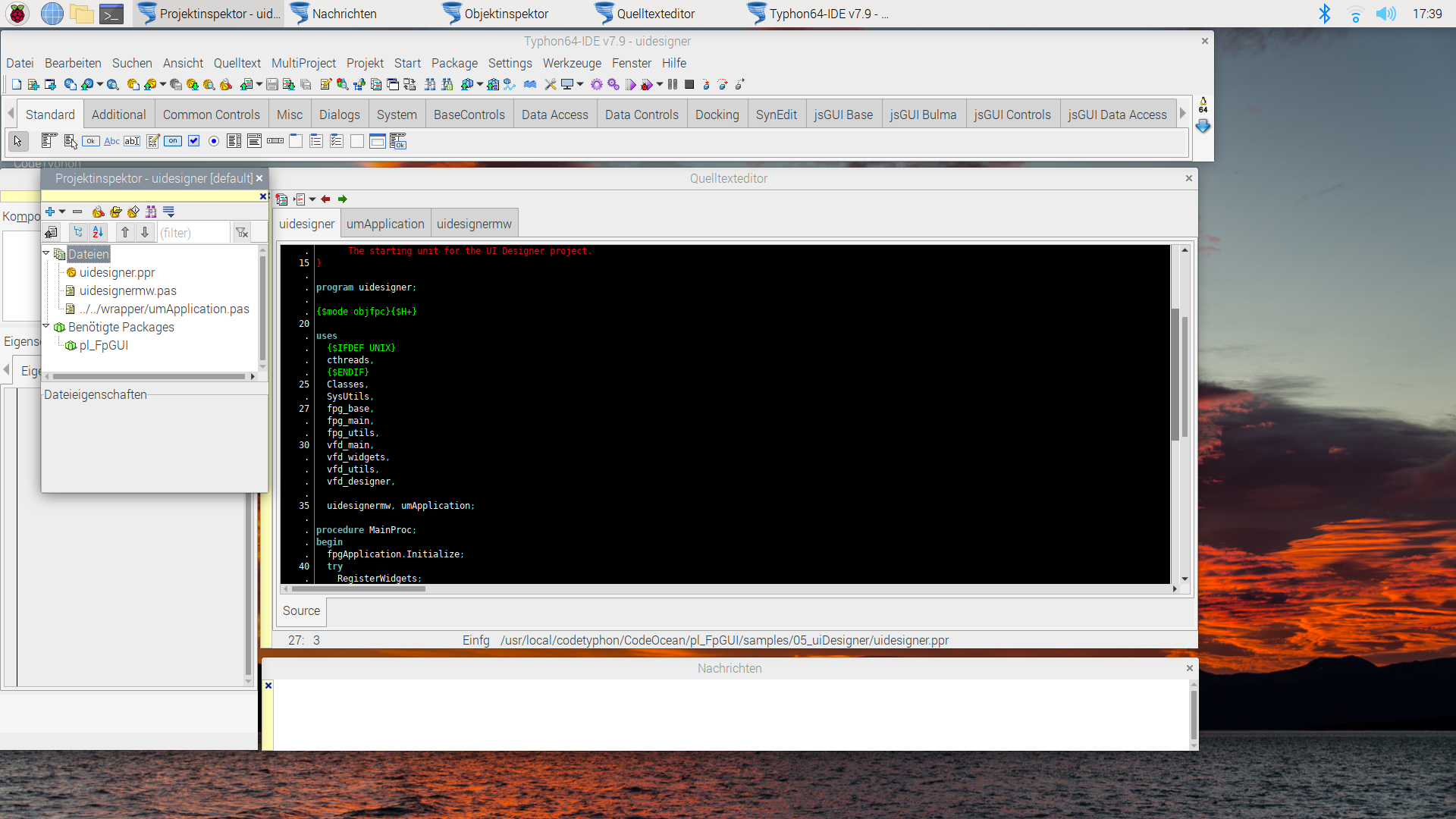This screenshot has height=819, width=1456.
Task: Select the TEdit abI component icon
Action: [132, 141]
